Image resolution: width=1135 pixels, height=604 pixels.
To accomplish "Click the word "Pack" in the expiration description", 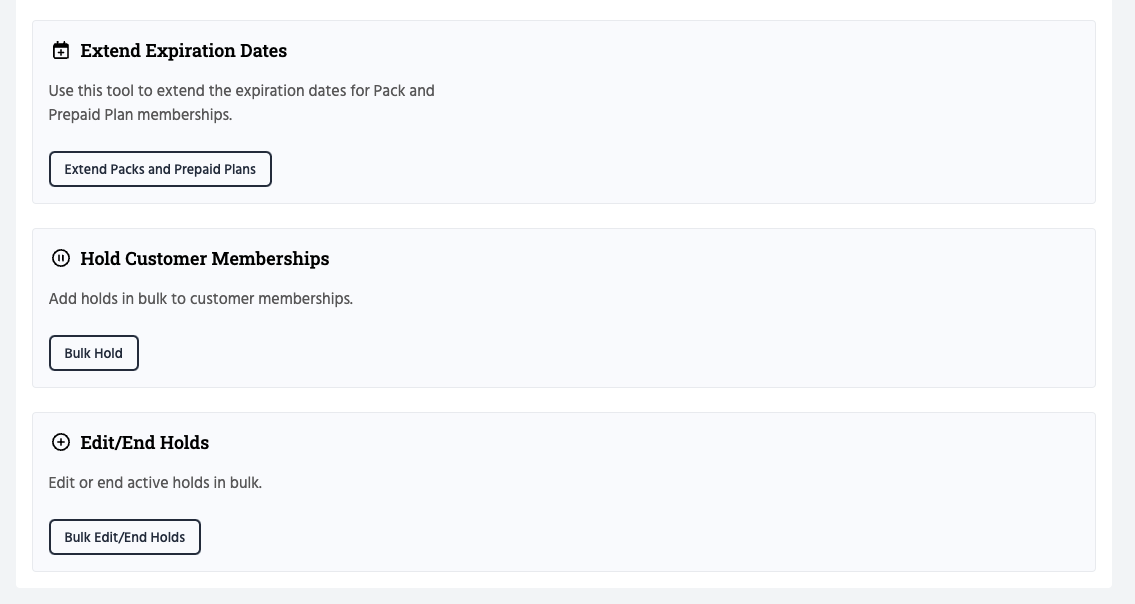I will click(x=389, y=91).
